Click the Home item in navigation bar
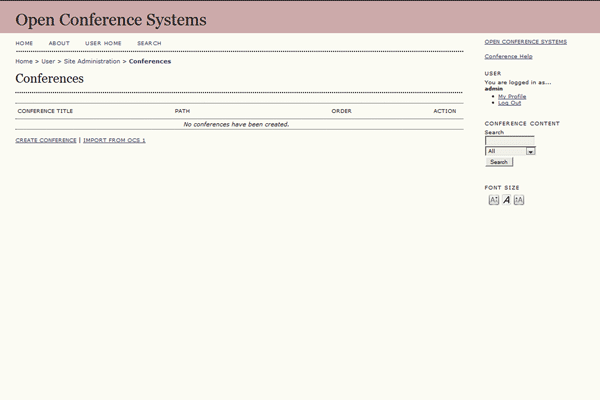Screen dimensions: 600x400 [x=24, y=43]
